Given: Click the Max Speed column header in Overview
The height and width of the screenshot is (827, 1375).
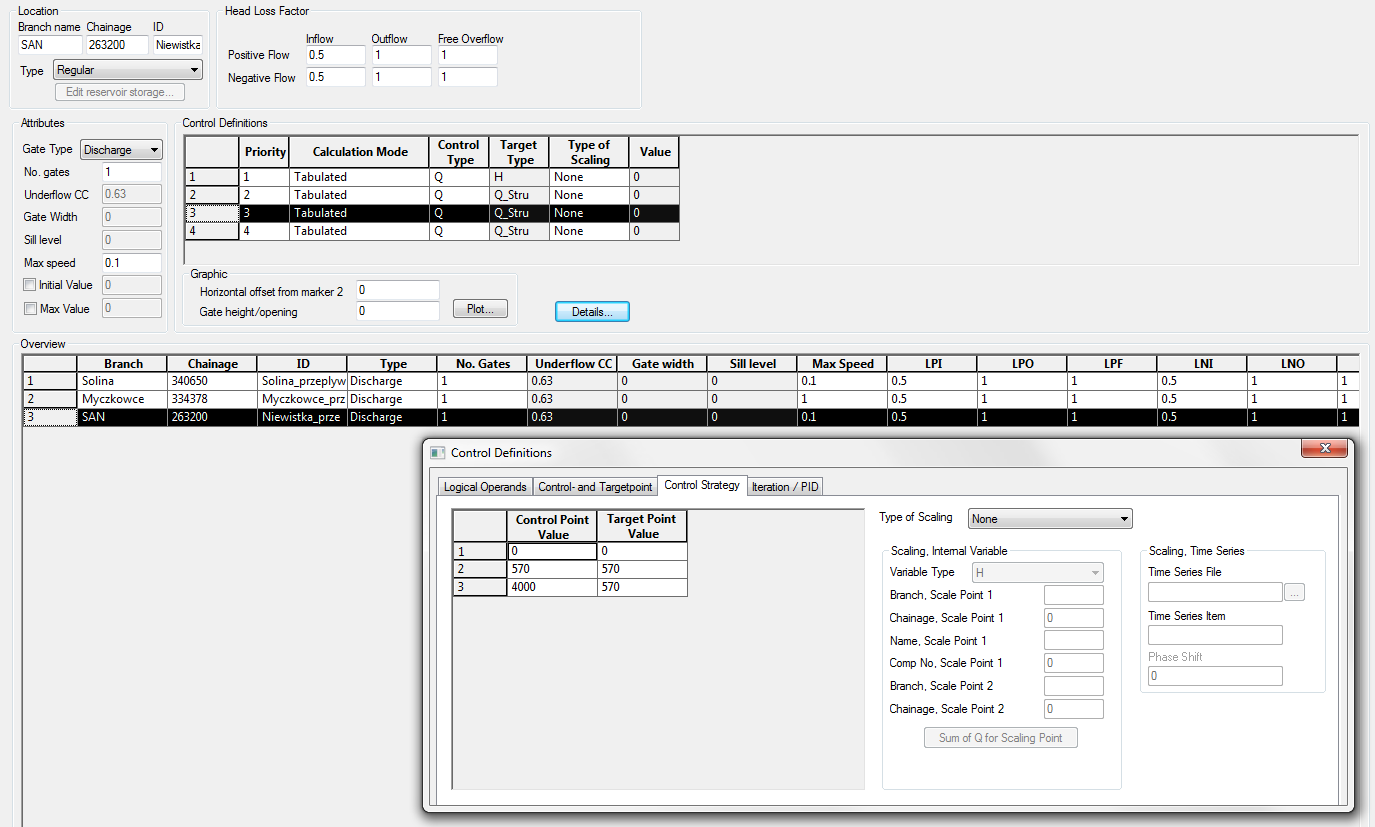Looking at the screenshot, I should click(842, 364).
